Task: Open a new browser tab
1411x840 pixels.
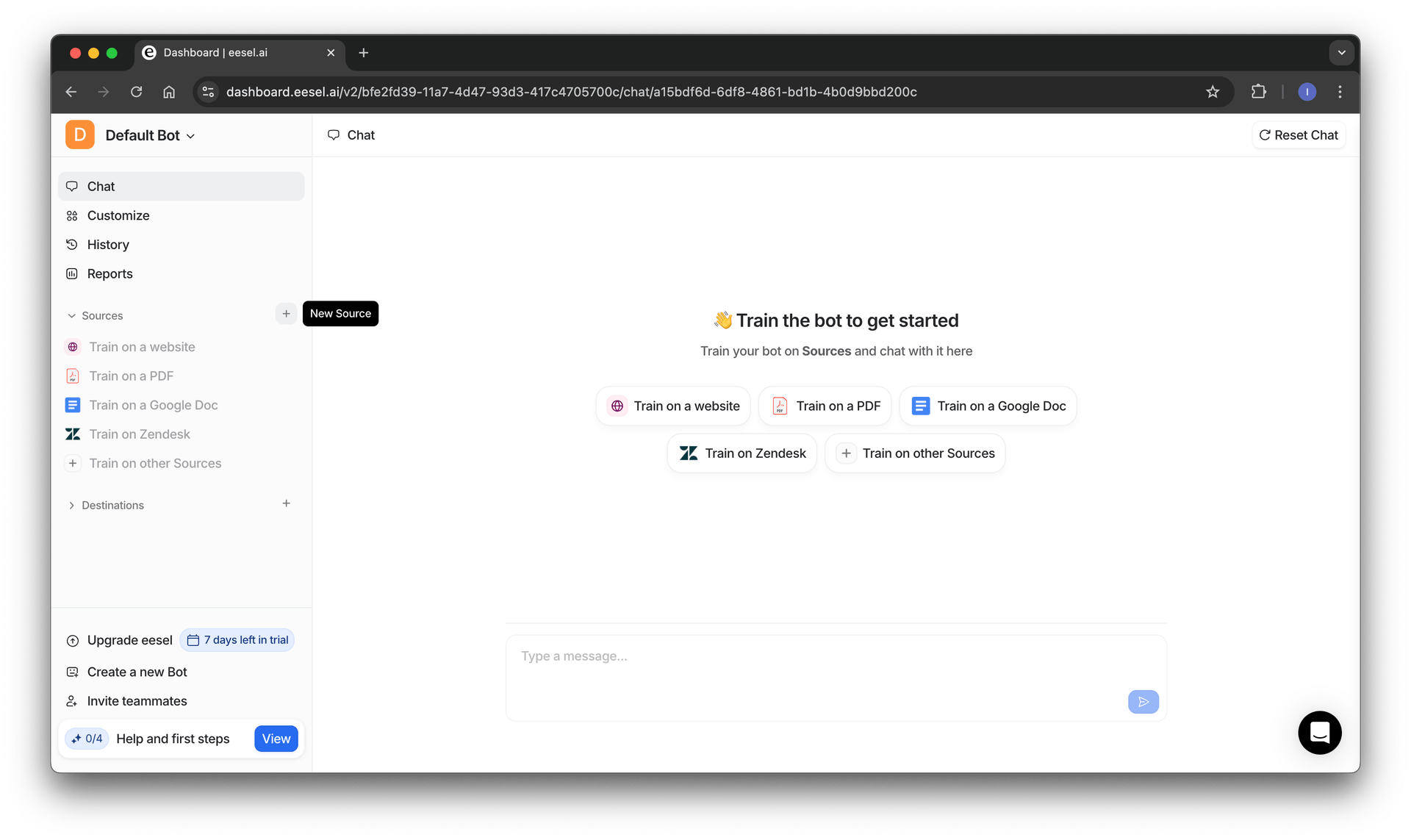Action: point(364,53)
